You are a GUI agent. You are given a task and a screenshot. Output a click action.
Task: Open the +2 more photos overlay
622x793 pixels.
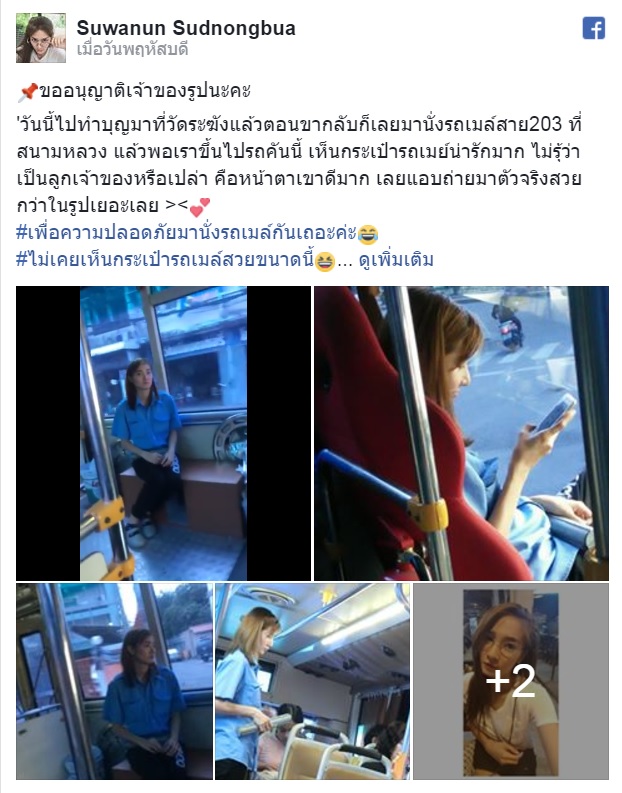[x=511, y=681]
